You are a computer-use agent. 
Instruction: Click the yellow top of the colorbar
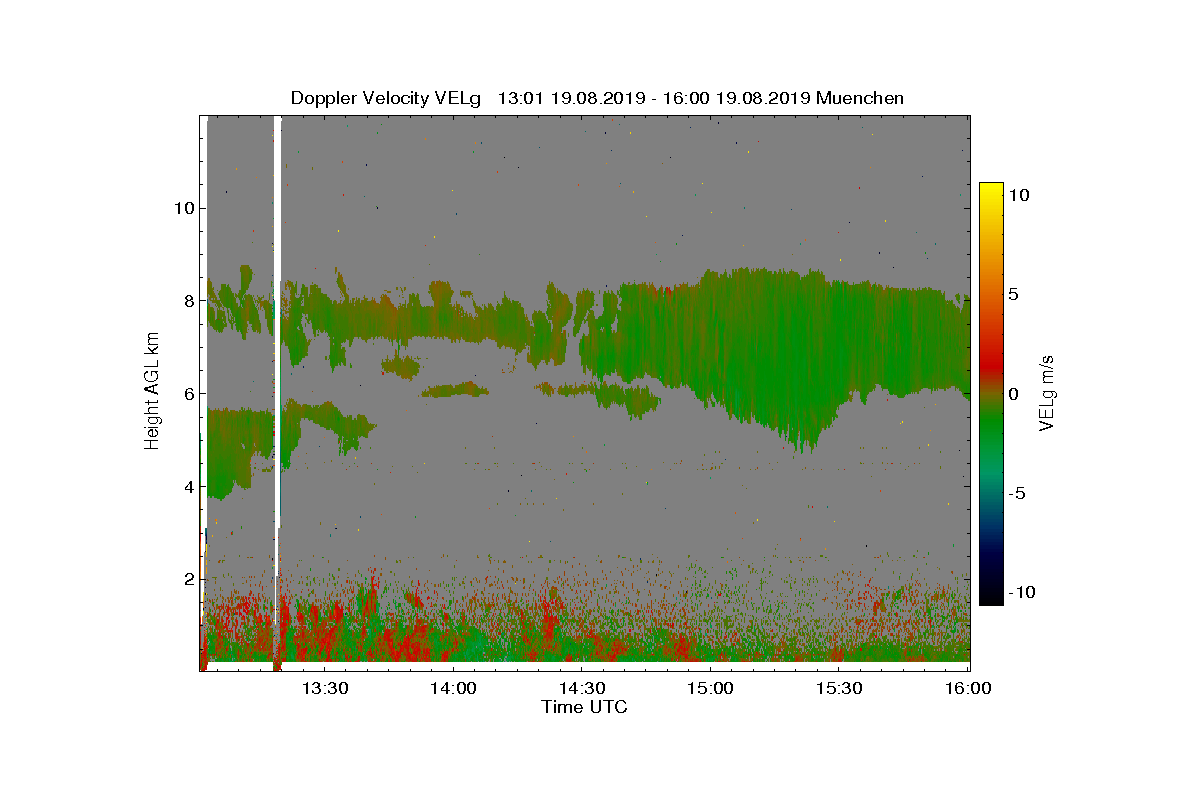pos(991,193)
